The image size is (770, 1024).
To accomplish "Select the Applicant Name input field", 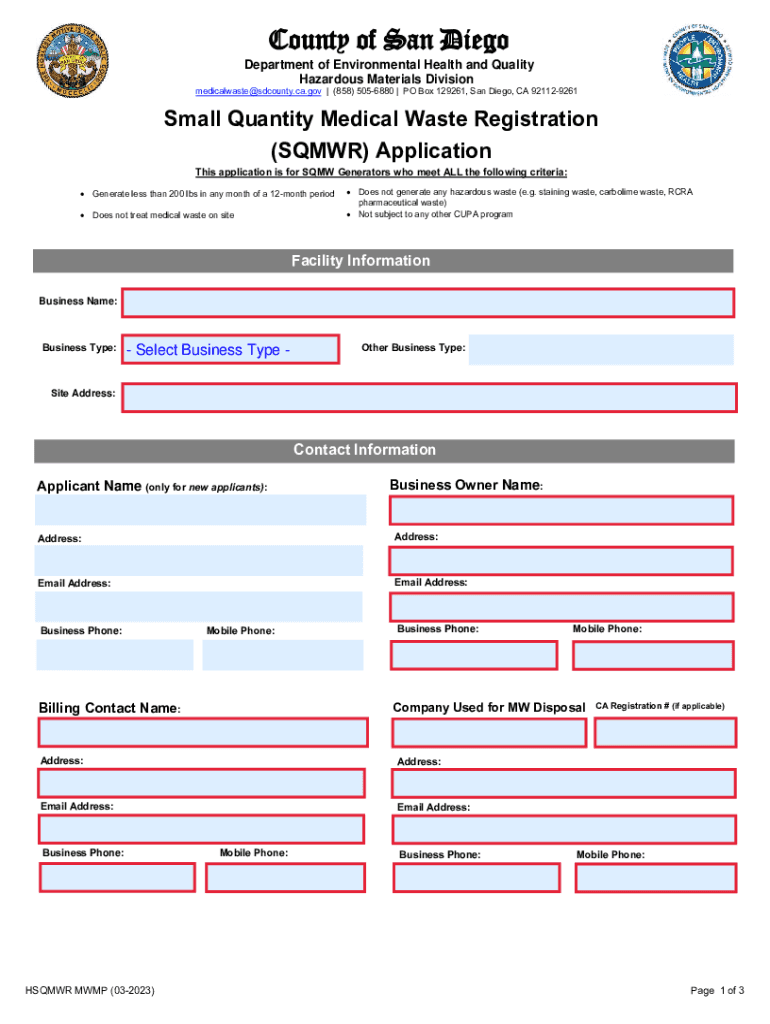I will [x=200, y=510].
